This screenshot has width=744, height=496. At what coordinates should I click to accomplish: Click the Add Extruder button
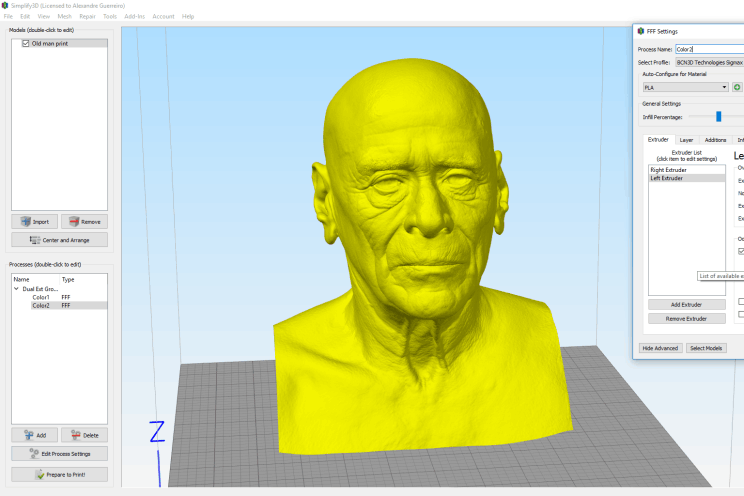(x=686, y=304)
